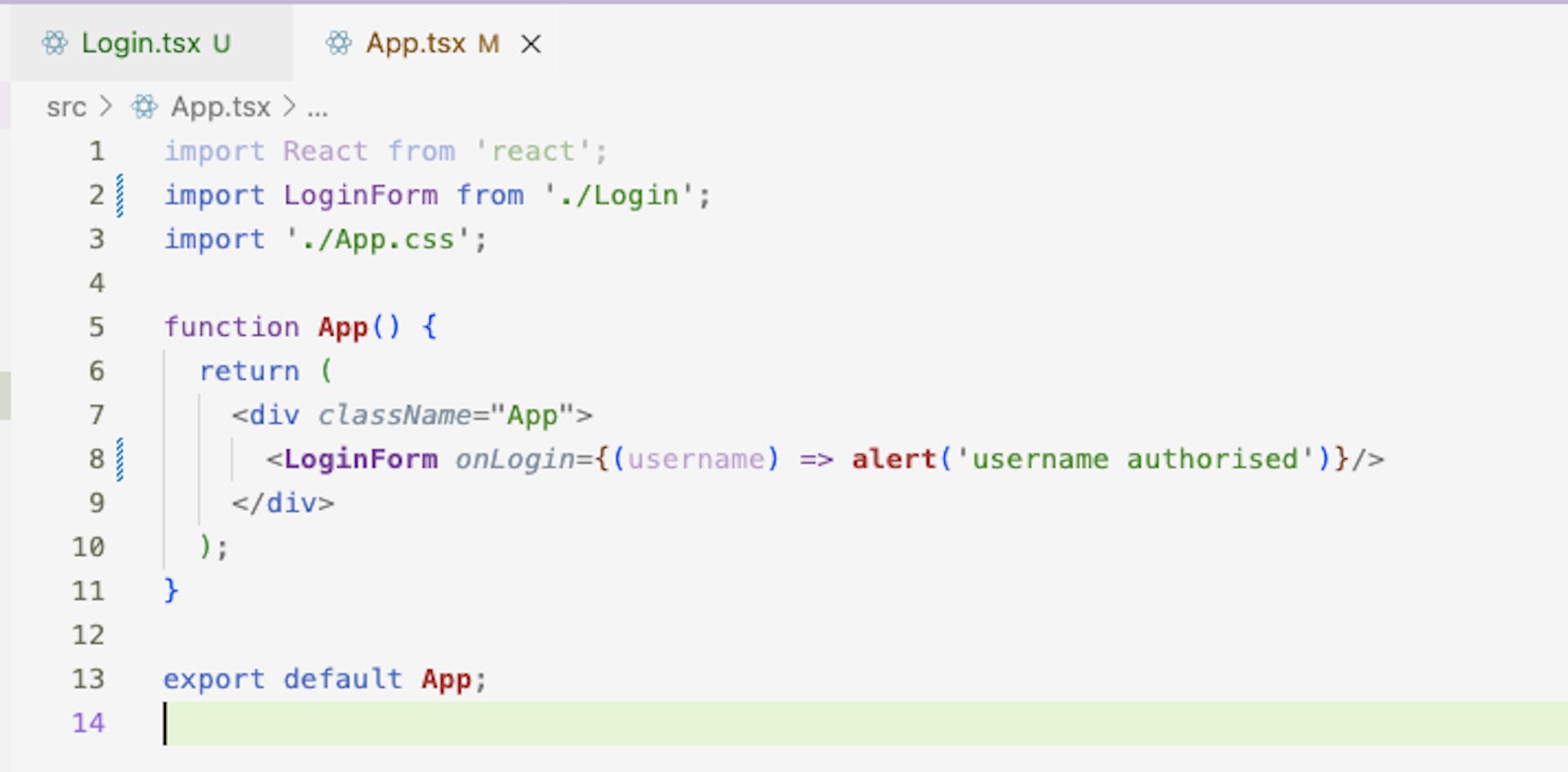
Task: Click line number 5 in the gutter
Action: click(96, 327)
